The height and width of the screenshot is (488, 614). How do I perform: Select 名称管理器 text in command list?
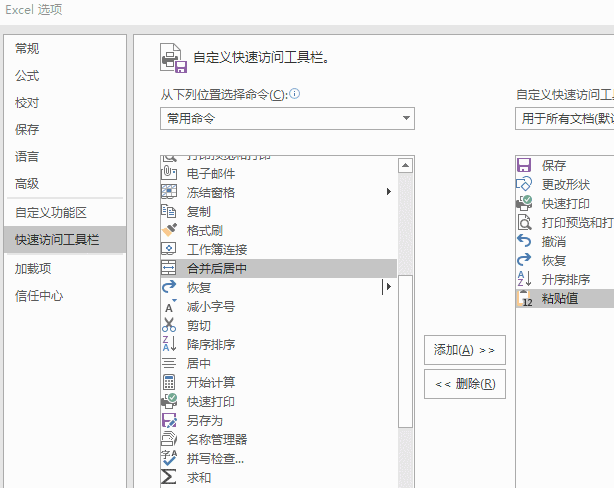click(217, 439)
